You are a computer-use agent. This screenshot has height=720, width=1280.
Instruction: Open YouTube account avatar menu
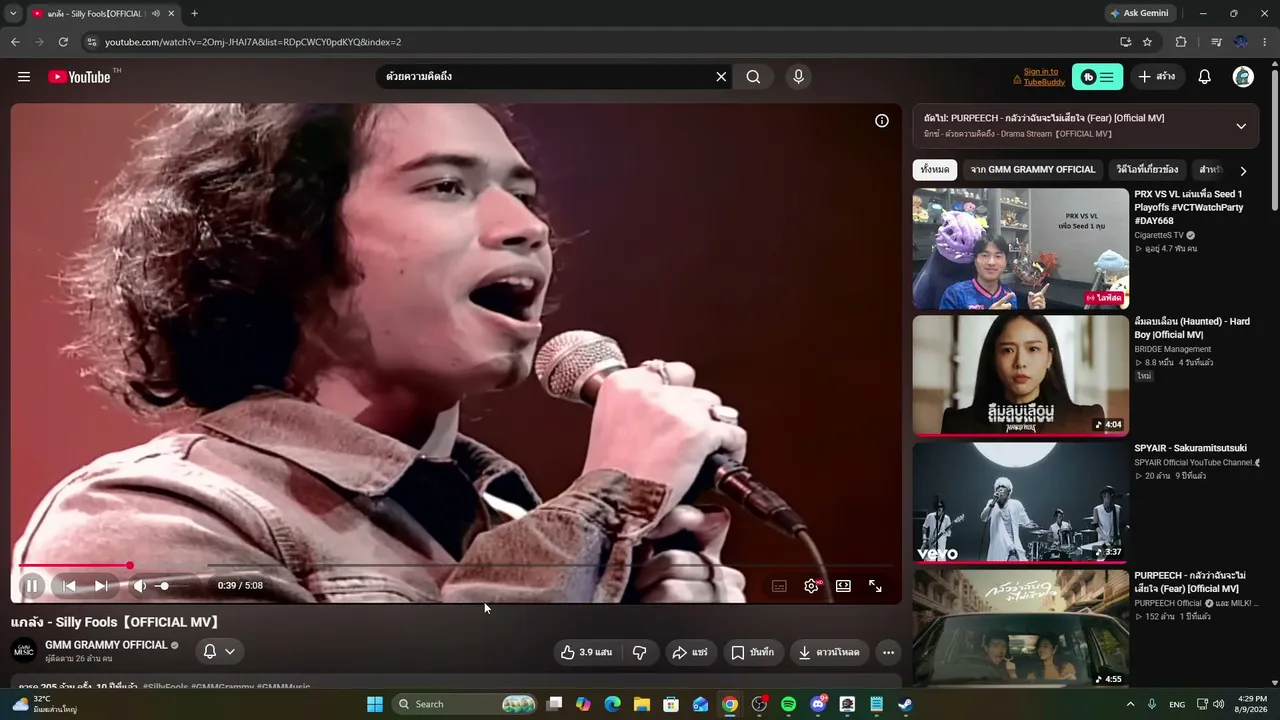coord(1243,77)
